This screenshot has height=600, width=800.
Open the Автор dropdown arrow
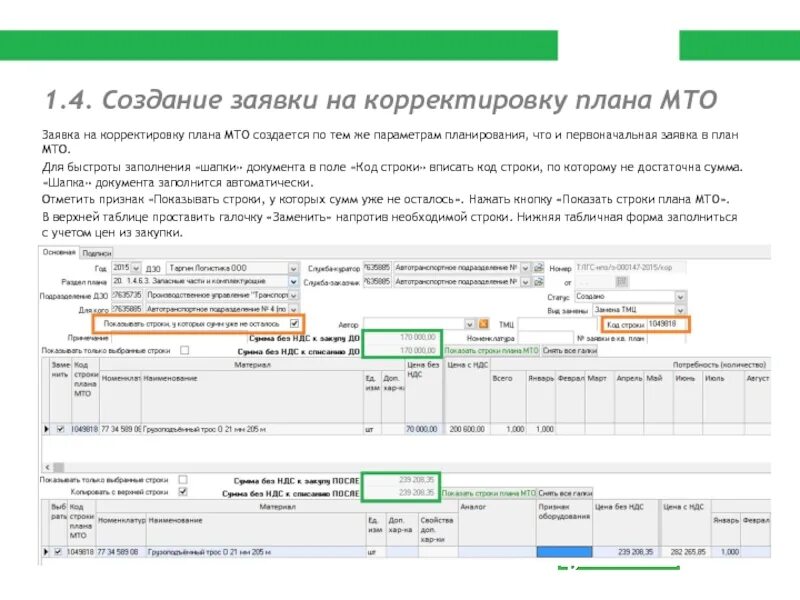pyautogui.click(x=469, y=324)
